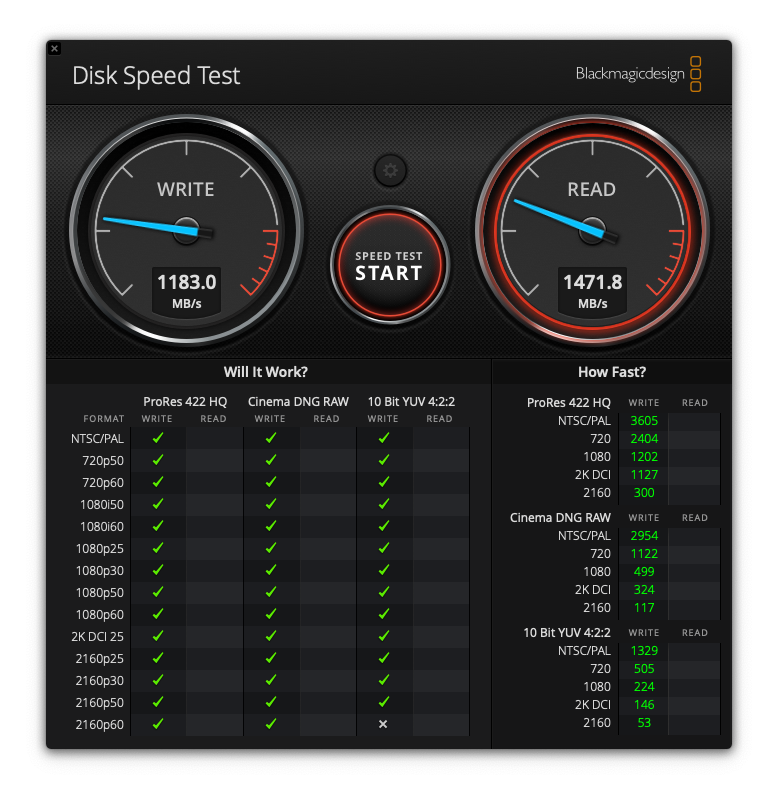The width and height of the screenshot is (778, 802).
Task: Click 10 Bit YUV 2160p50 write checkmark
Action: 384,702
